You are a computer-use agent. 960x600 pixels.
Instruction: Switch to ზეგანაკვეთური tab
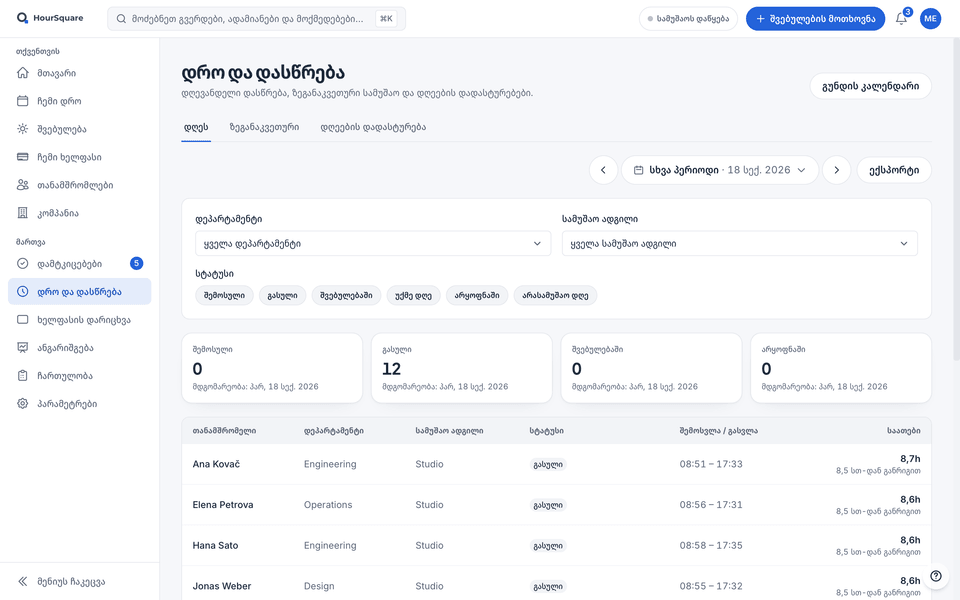(x=264, y=127)
